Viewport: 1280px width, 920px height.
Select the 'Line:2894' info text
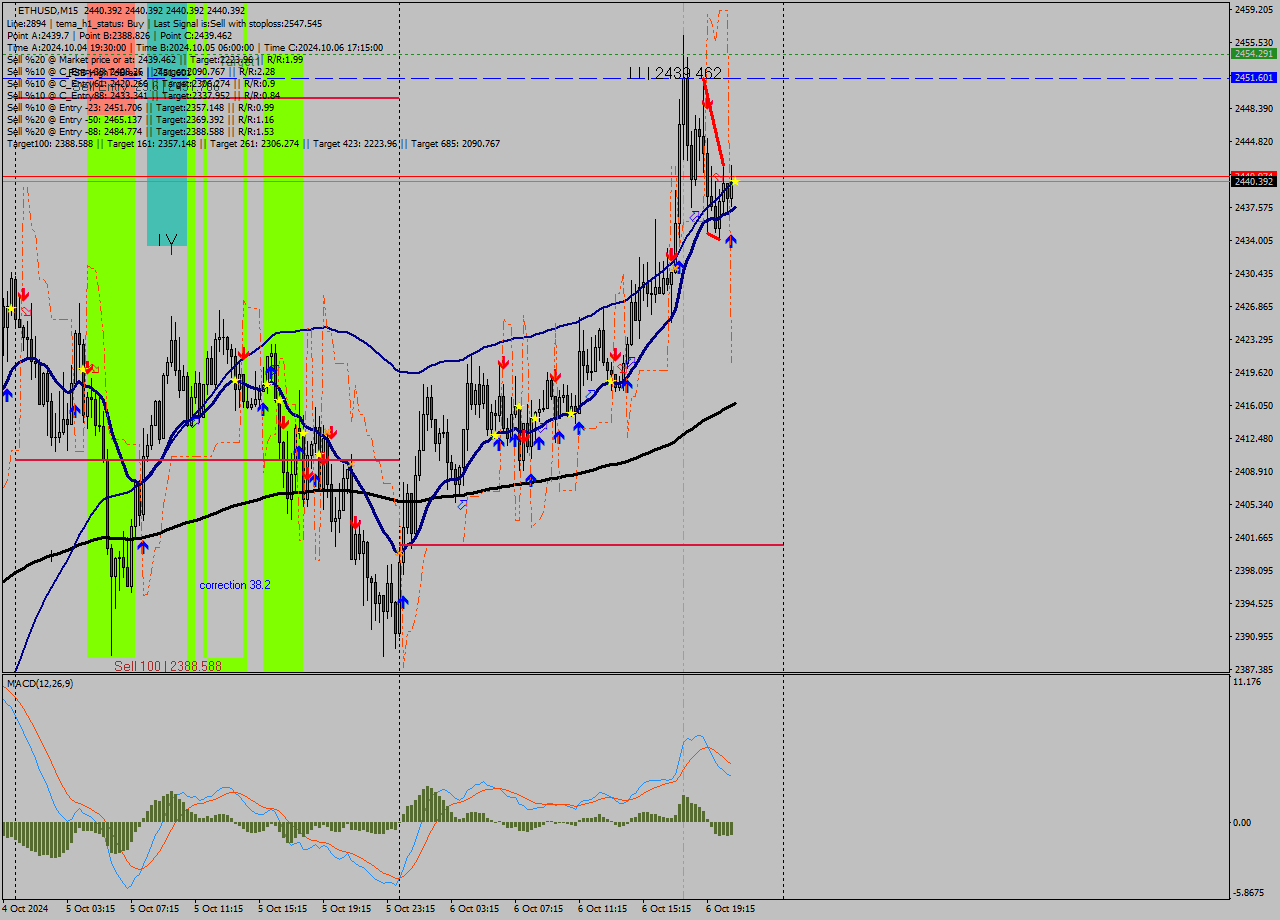26,23
